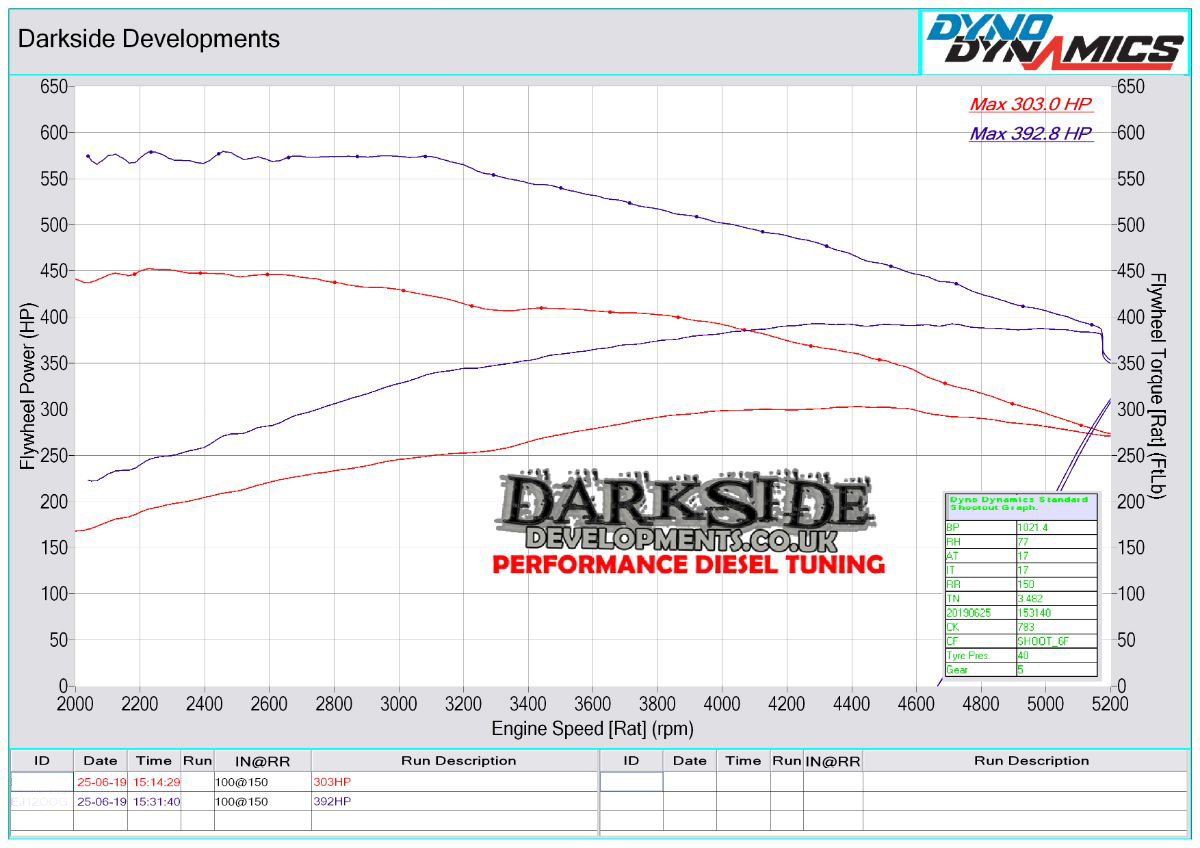Viewport: 1200px width, 848px height.
Task: Click the Engine Speed axis label
Action: [x=592, y=729]
